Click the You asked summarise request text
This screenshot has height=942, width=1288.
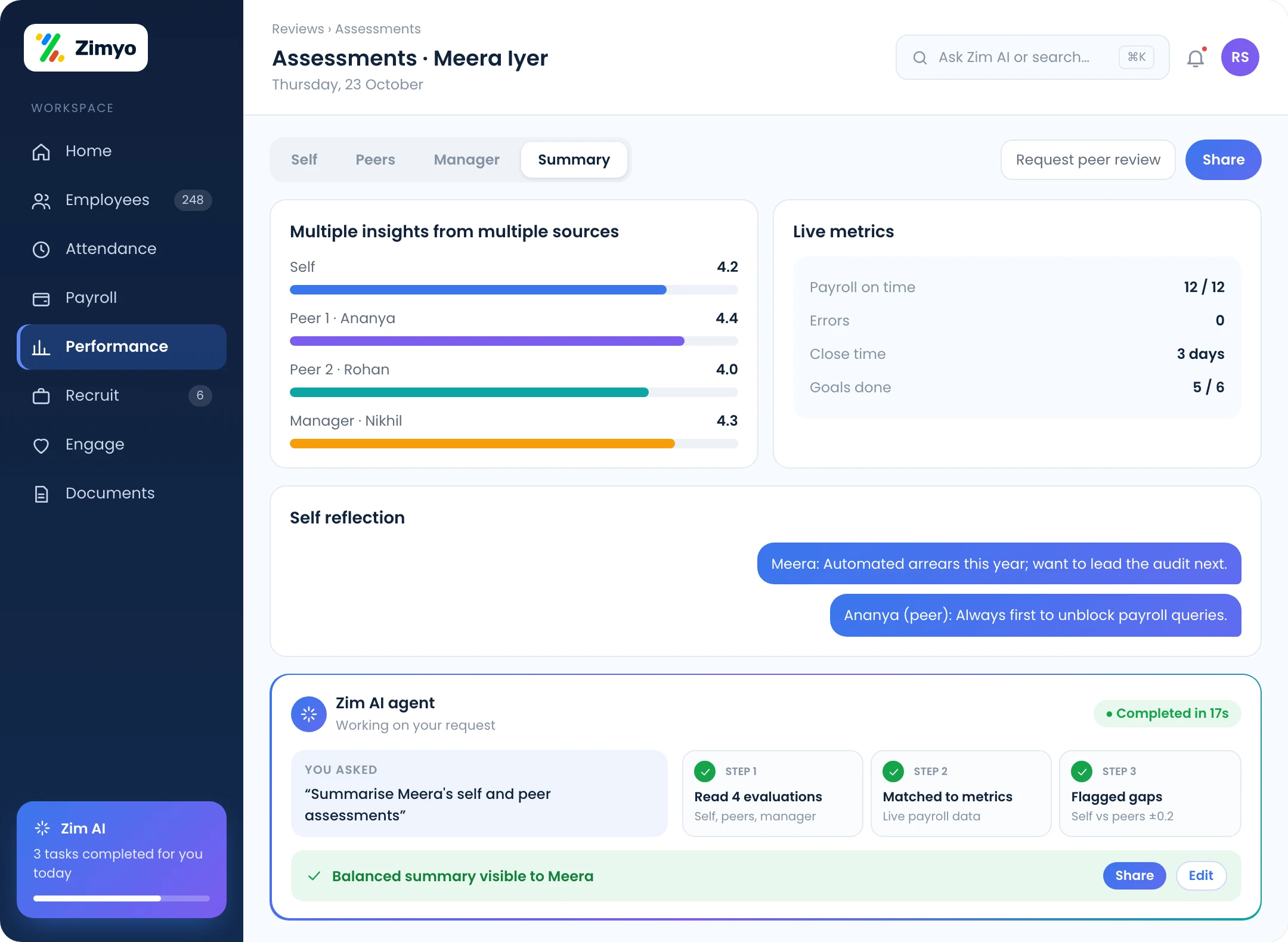point(428,804)
